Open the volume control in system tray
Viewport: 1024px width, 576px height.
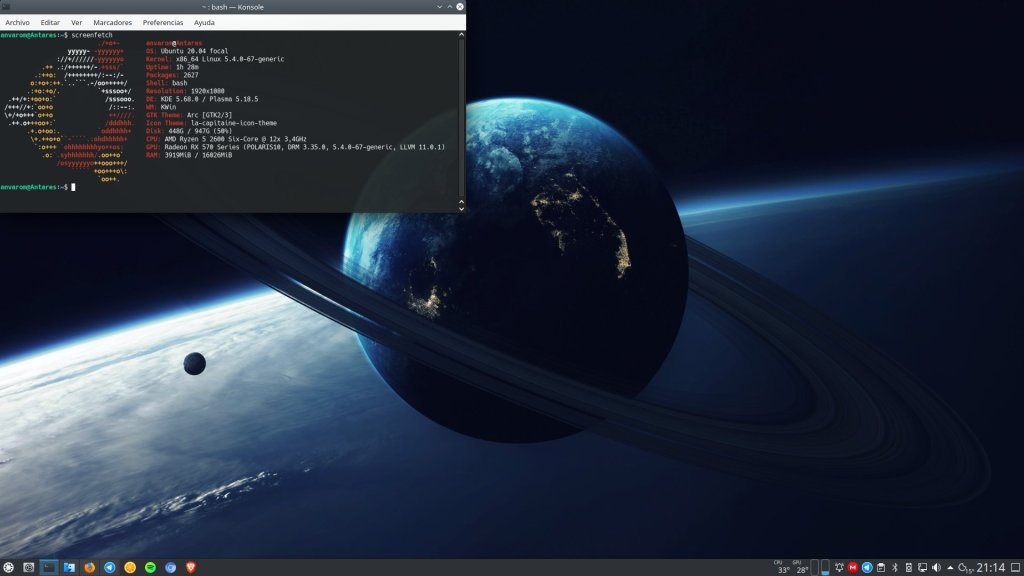coord(936,567)
